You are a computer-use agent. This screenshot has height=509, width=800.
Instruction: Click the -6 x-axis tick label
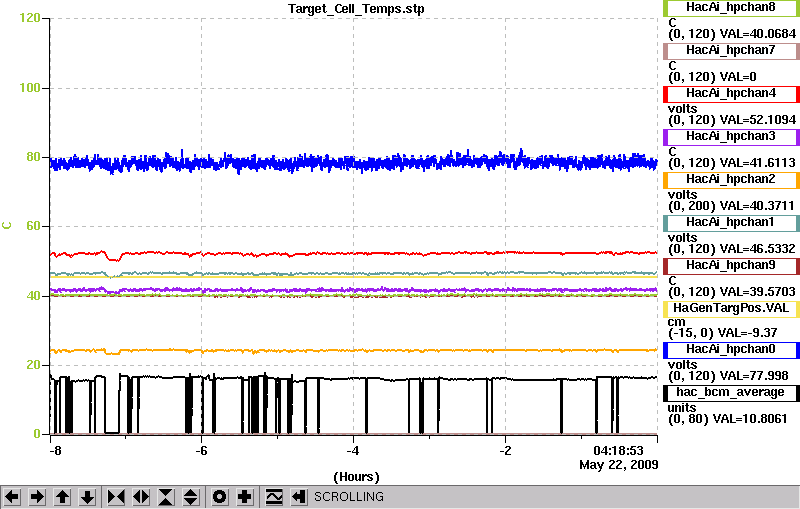click(x=202, y=451)
